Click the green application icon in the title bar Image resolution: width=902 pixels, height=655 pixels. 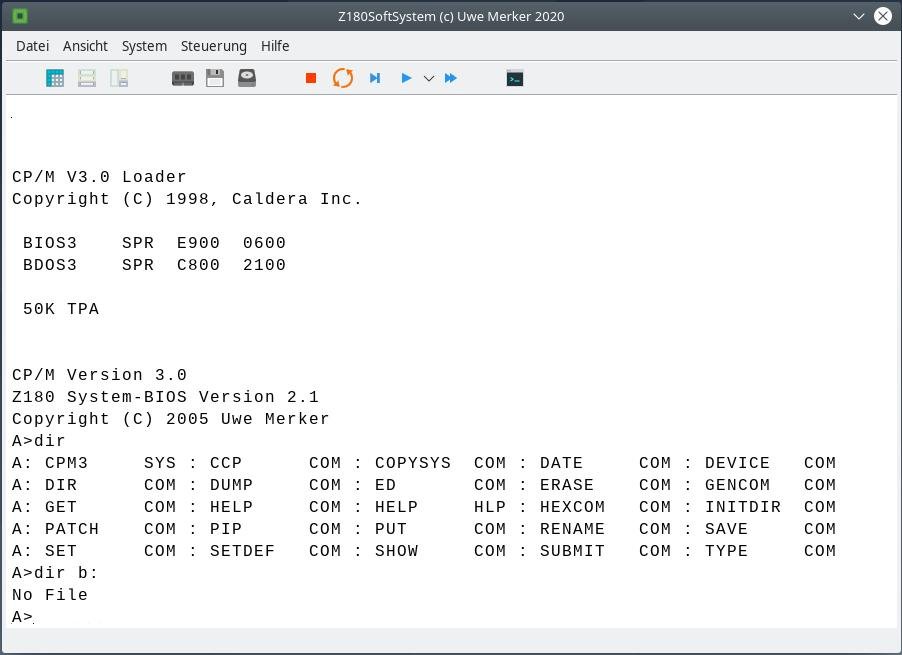(x=20, y=16)
